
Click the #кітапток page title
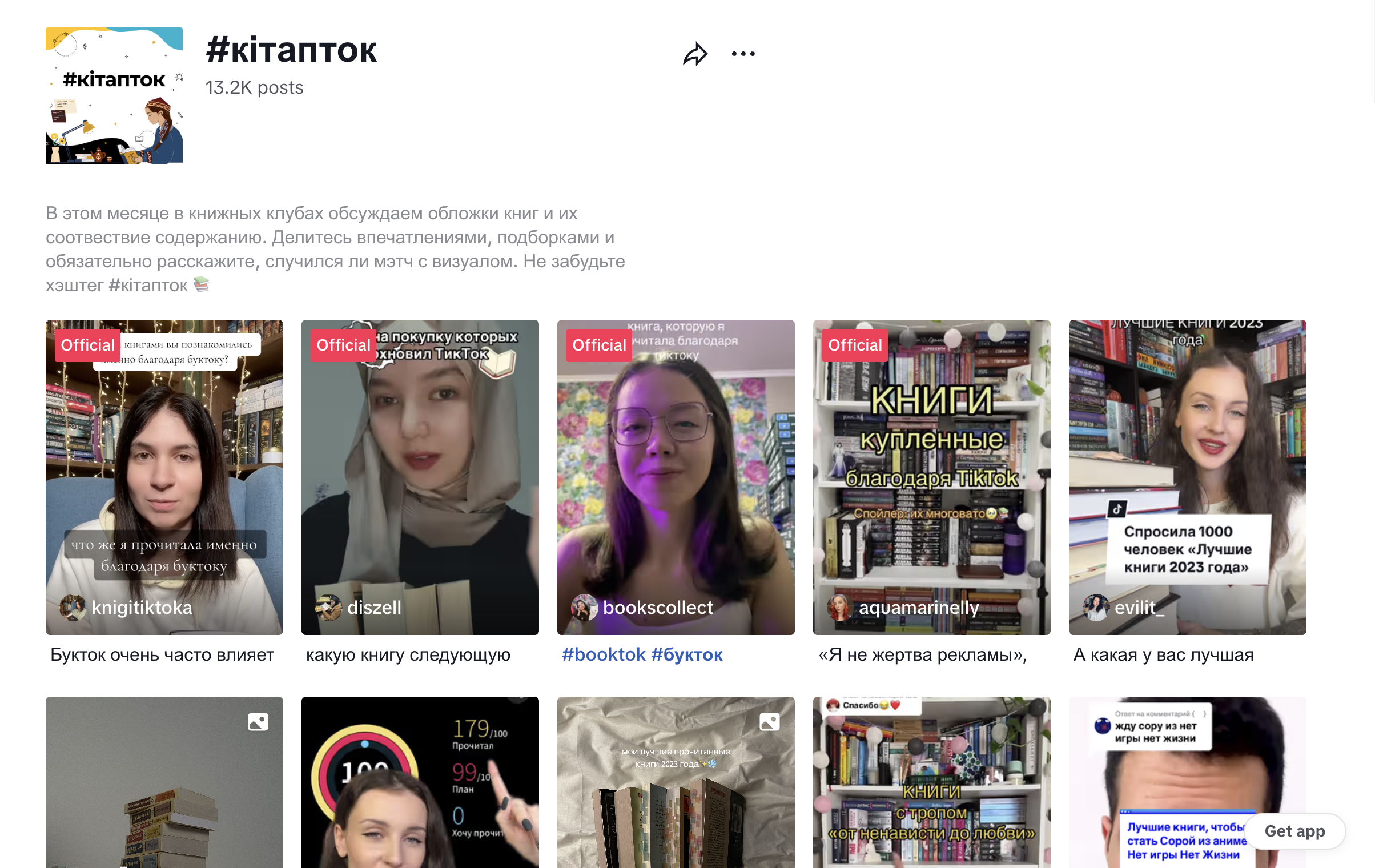[291, 50]
